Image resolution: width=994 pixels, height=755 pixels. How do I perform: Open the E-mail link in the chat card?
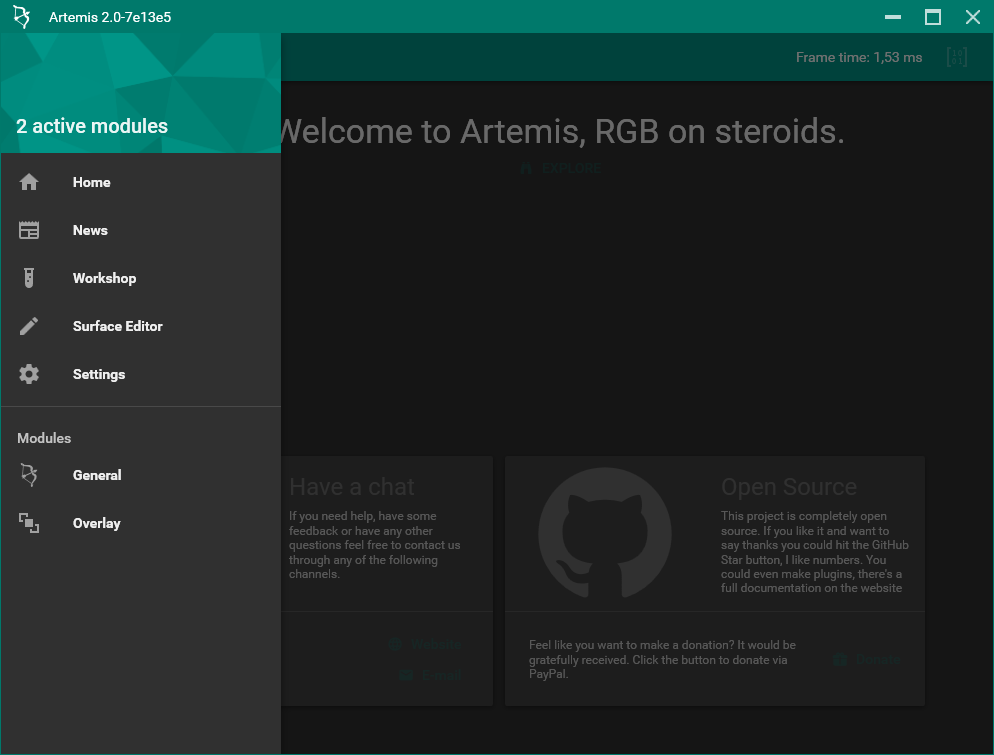tap(430, 675)
